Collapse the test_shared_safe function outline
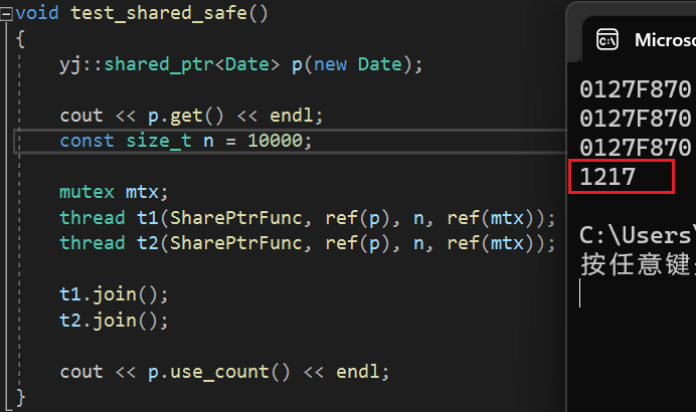 (6, 14)
